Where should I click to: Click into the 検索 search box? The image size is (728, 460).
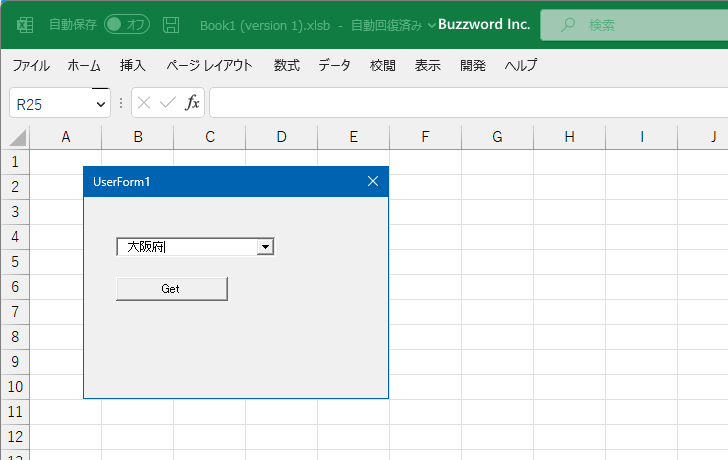pos(634,25)
